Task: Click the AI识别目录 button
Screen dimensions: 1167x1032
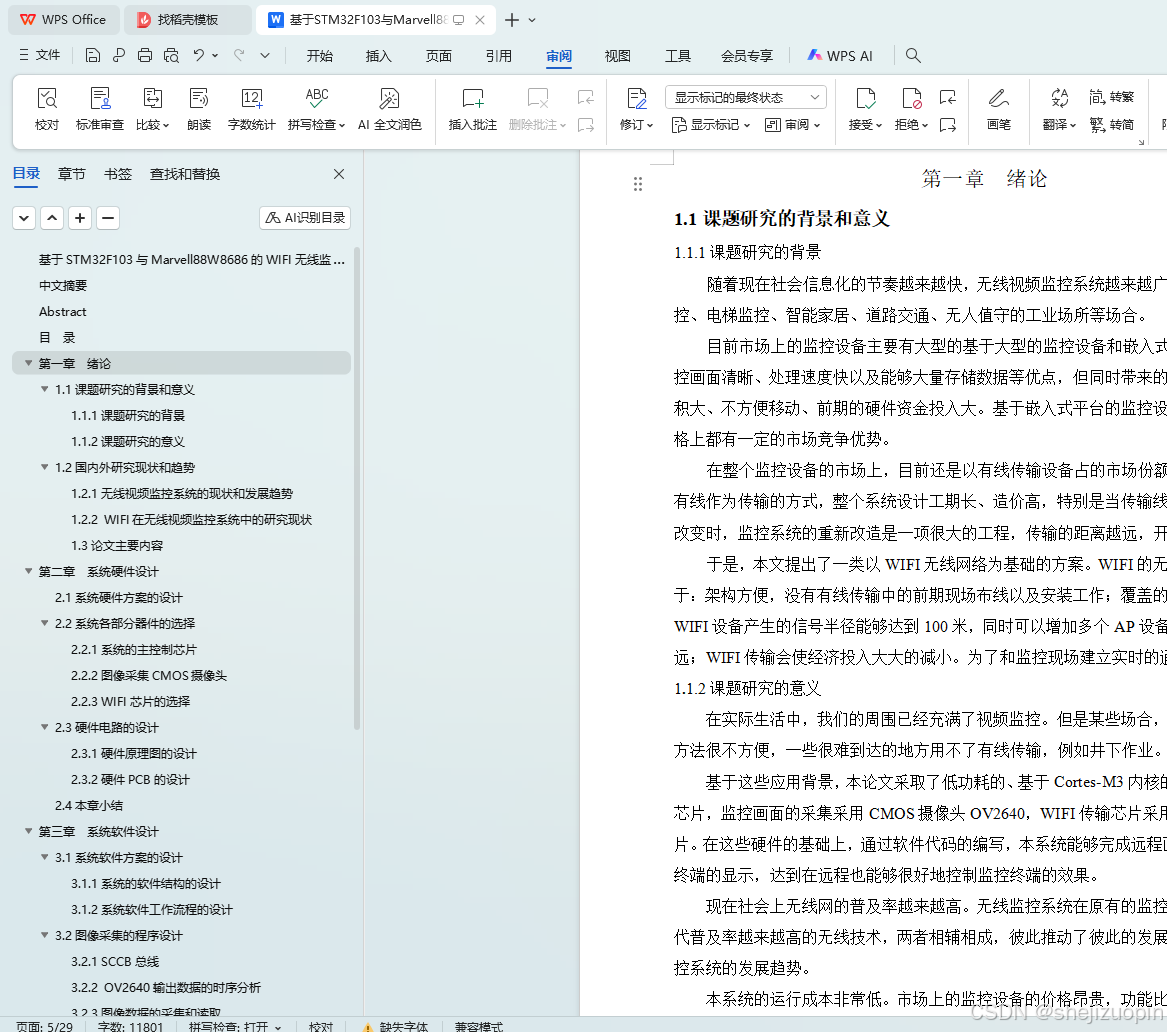Action: point(305,218)
